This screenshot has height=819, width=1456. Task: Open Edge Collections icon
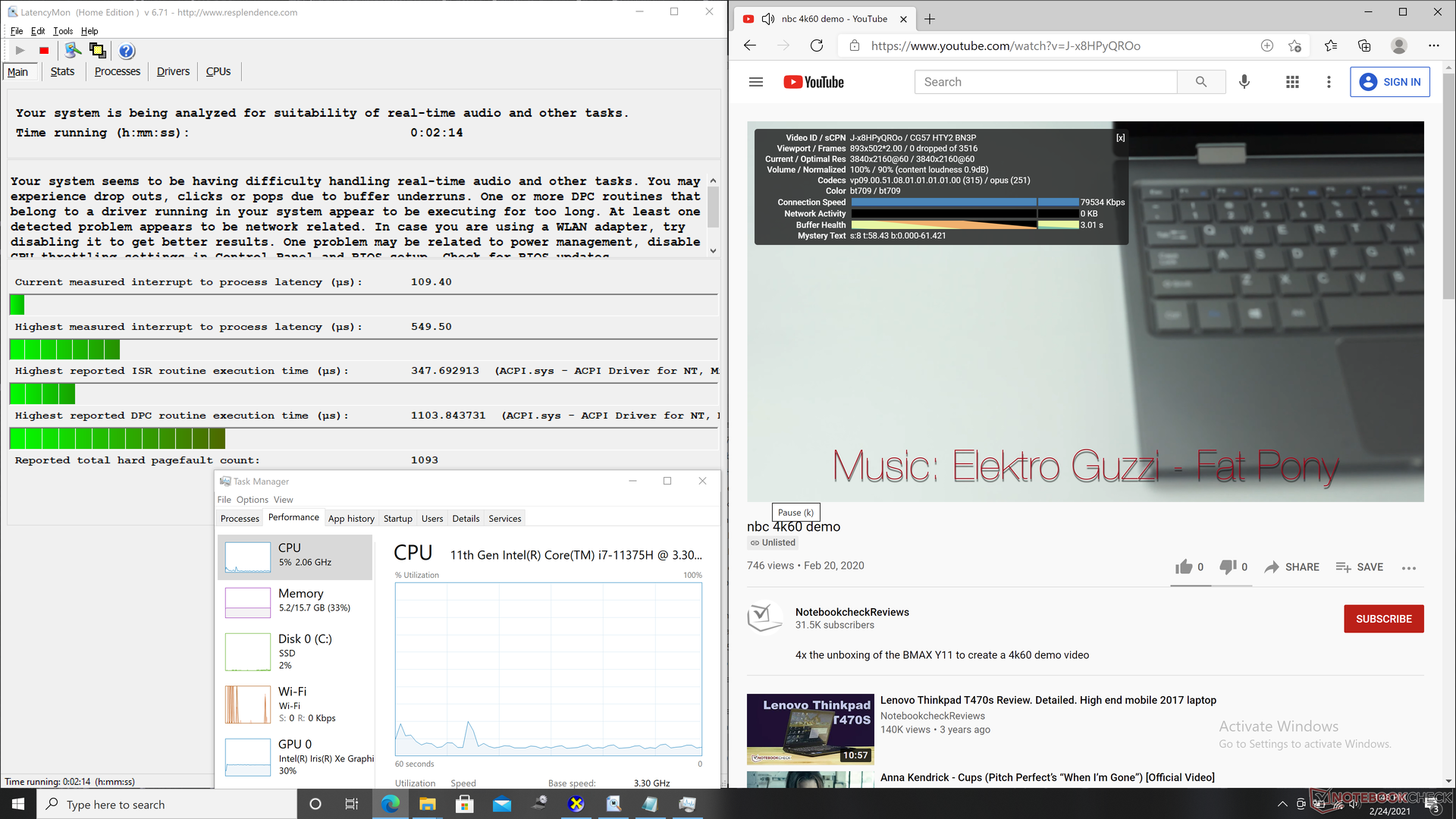(1364, 45)
